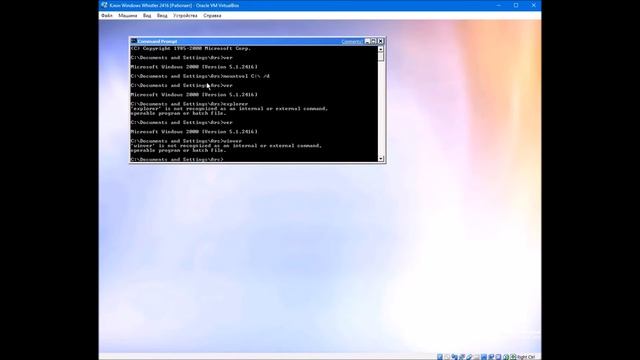640x360 pixels.
Task: Click the prompt line with winver command
Action: (x=186, y=141)
